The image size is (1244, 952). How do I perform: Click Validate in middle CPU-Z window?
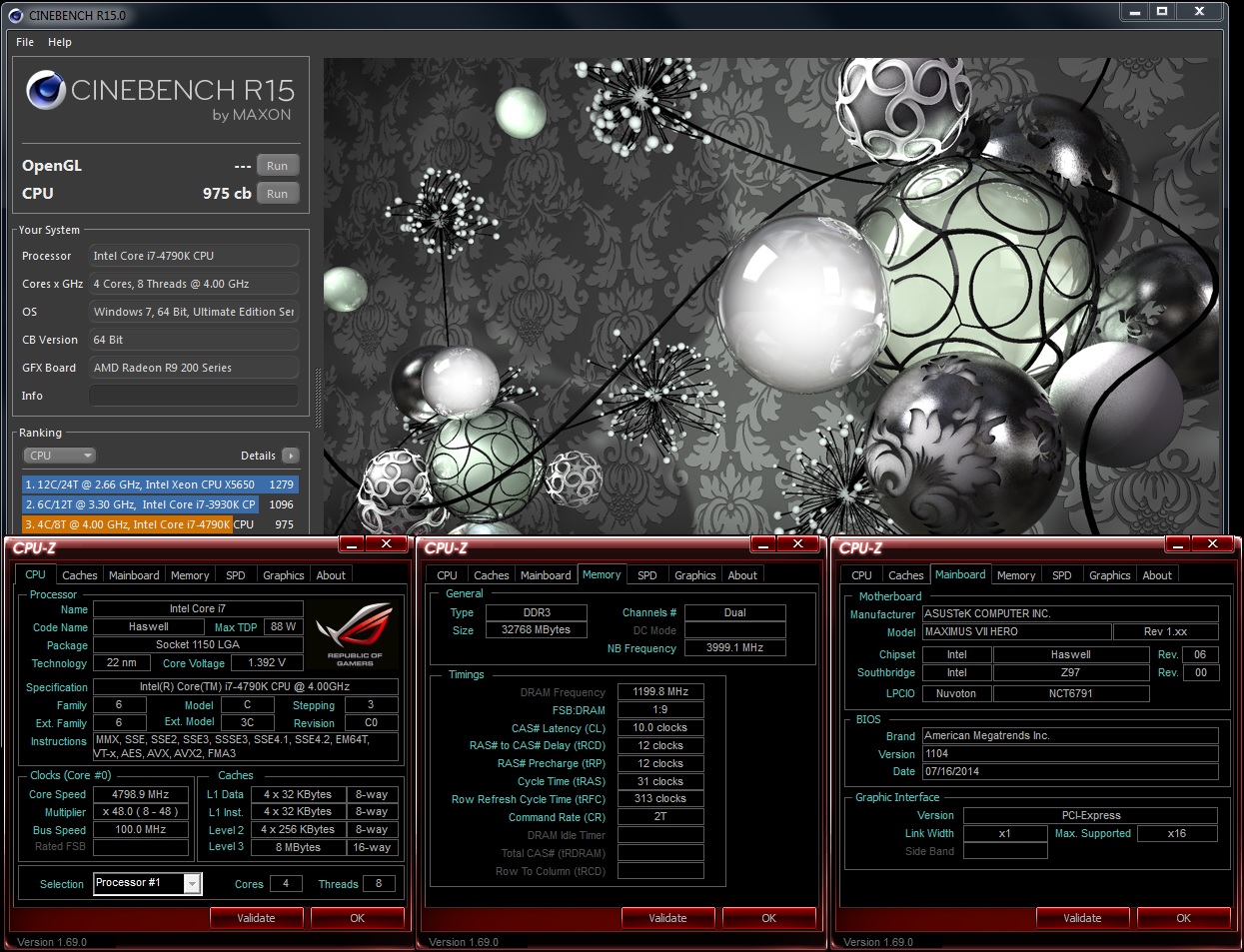(x=668, y=918)
